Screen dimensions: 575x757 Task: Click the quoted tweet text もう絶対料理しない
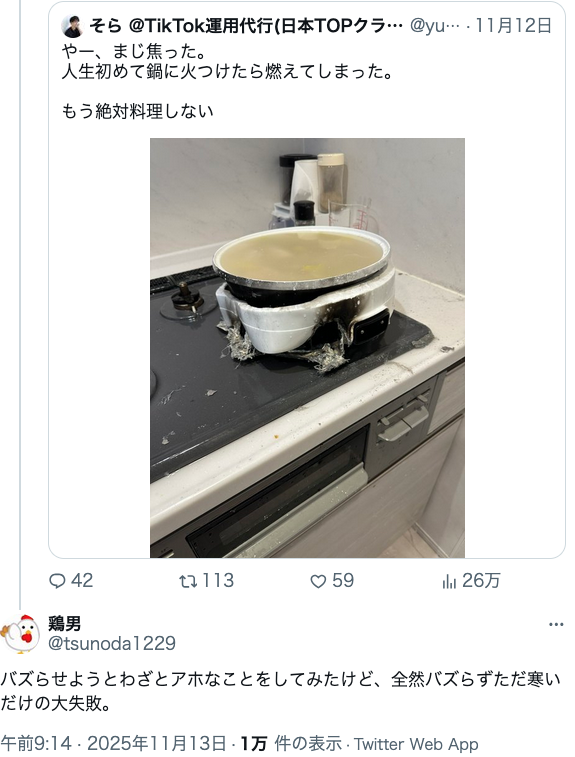(x=137, y=111)
